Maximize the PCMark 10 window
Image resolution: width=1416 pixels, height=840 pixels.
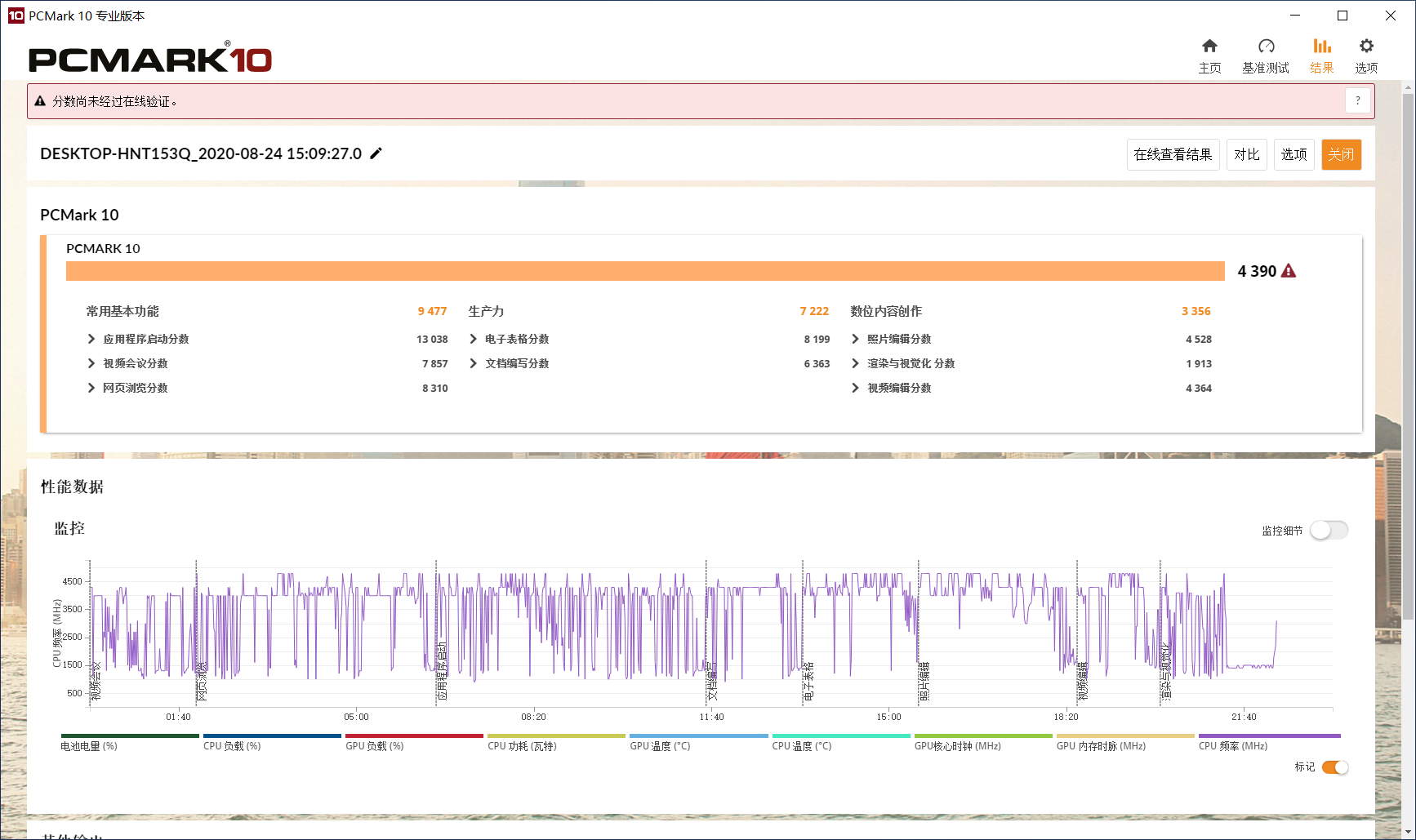1343,16
